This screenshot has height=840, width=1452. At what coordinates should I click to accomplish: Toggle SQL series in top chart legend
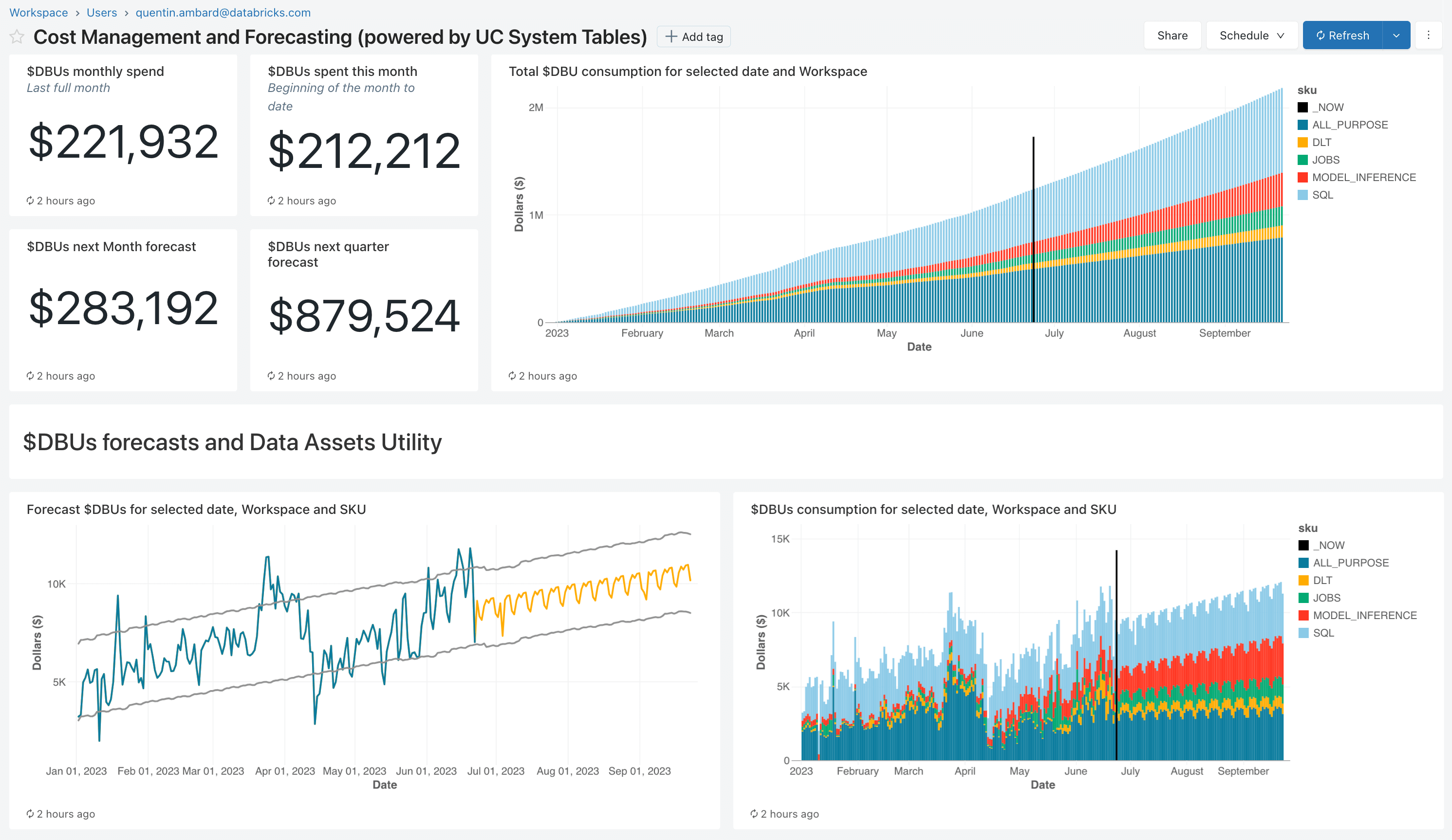point(1322,195)
